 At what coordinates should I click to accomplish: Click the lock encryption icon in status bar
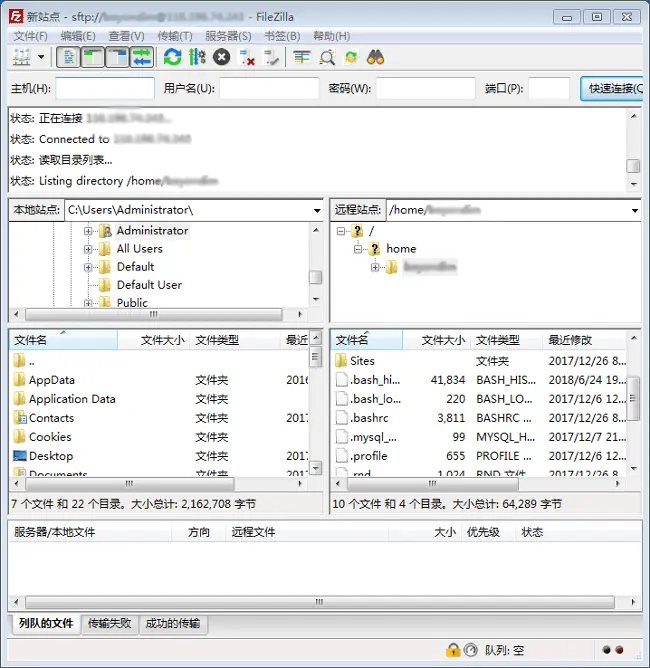tap(453, 650)
